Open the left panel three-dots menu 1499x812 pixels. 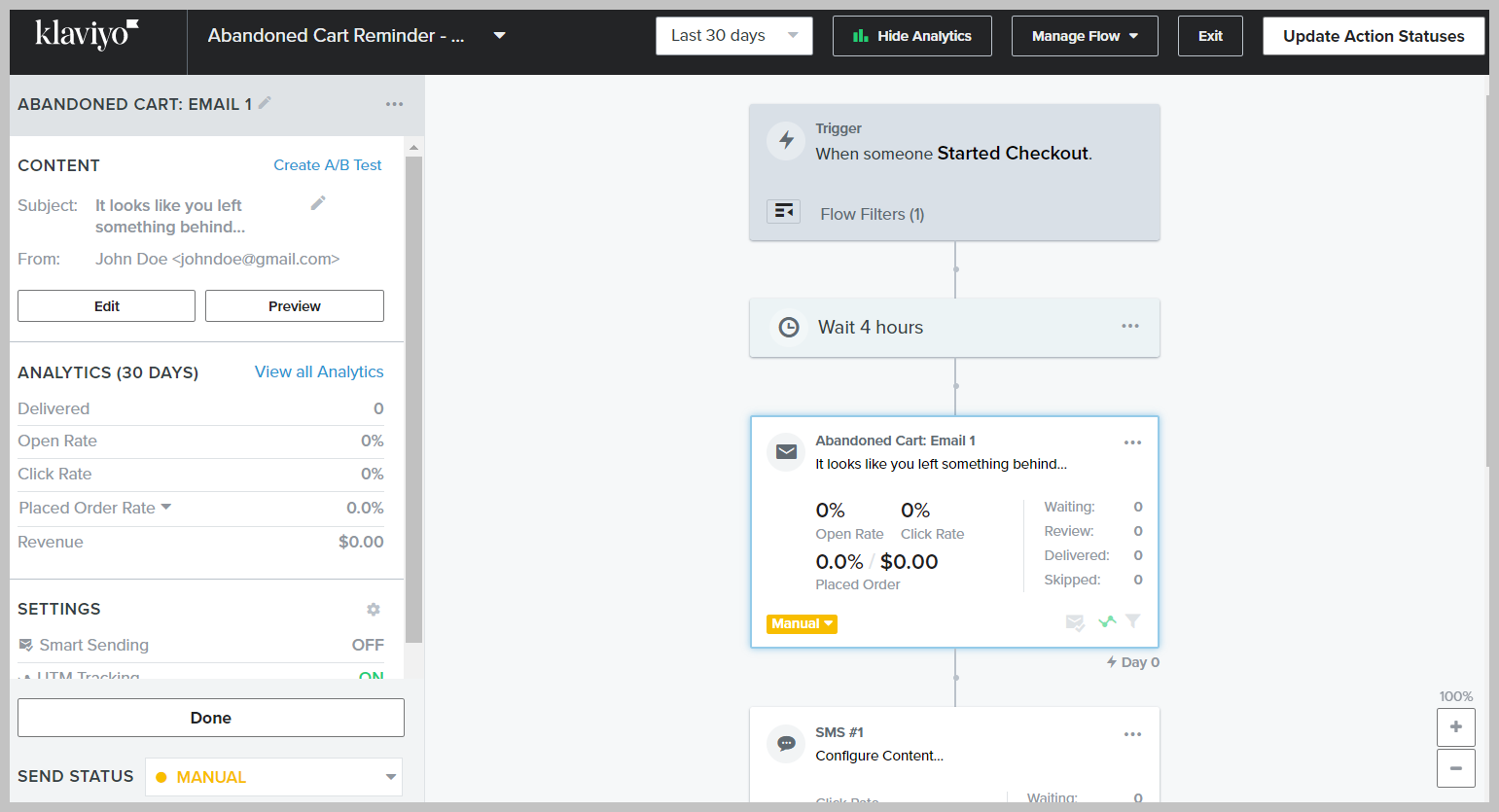click(x=394, y=104)
